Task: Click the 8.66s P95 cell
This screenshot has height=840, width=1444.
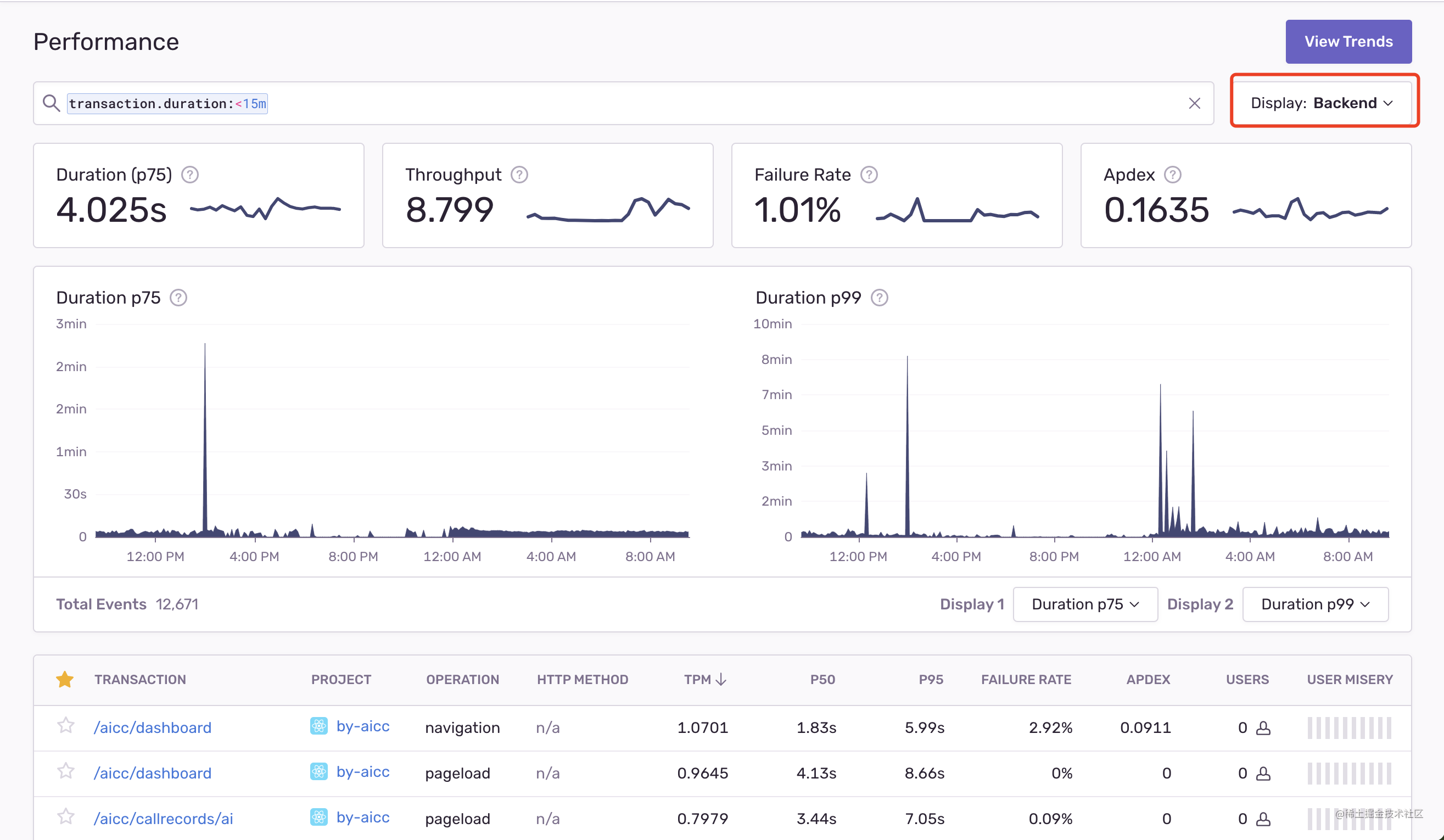Action: pyautogui.click(x=924, y=774)
